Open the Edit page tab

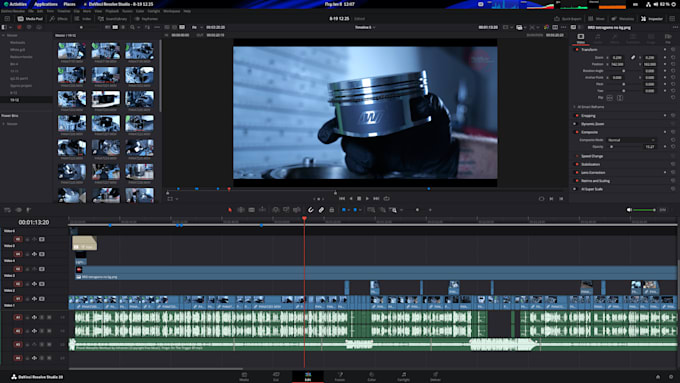point(308,376)
